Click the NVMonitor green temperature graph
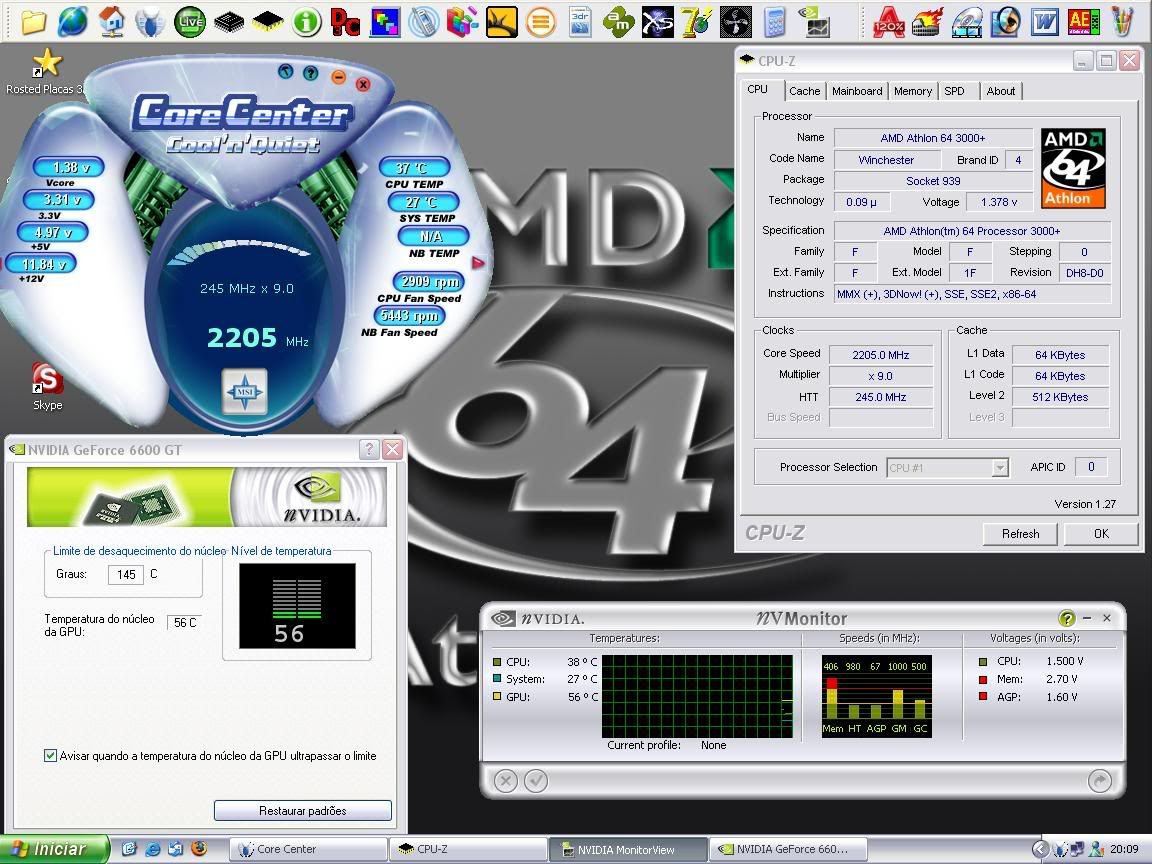Screen dimensions: 1152x864 coord(697,696)
